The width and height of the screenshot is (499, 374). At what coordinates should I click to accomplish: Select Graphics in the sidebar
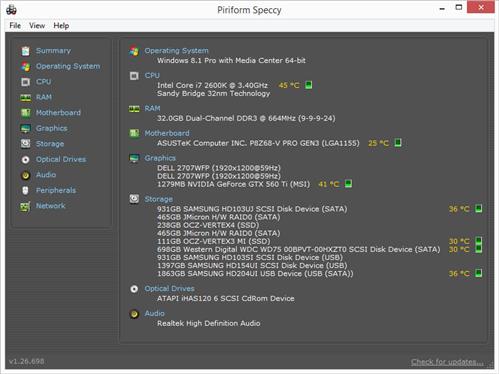pyautogui.click(x=52, y=128)
